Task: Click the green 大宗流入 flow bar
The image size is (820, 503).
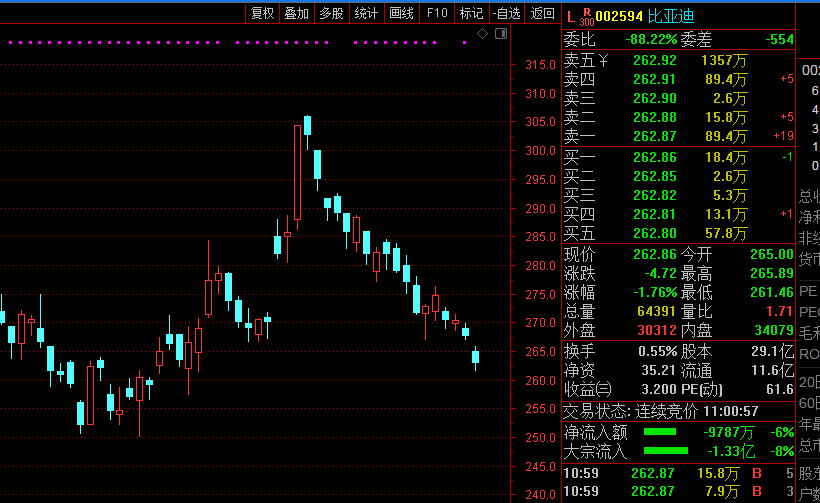Action: [x=666, y=451]
